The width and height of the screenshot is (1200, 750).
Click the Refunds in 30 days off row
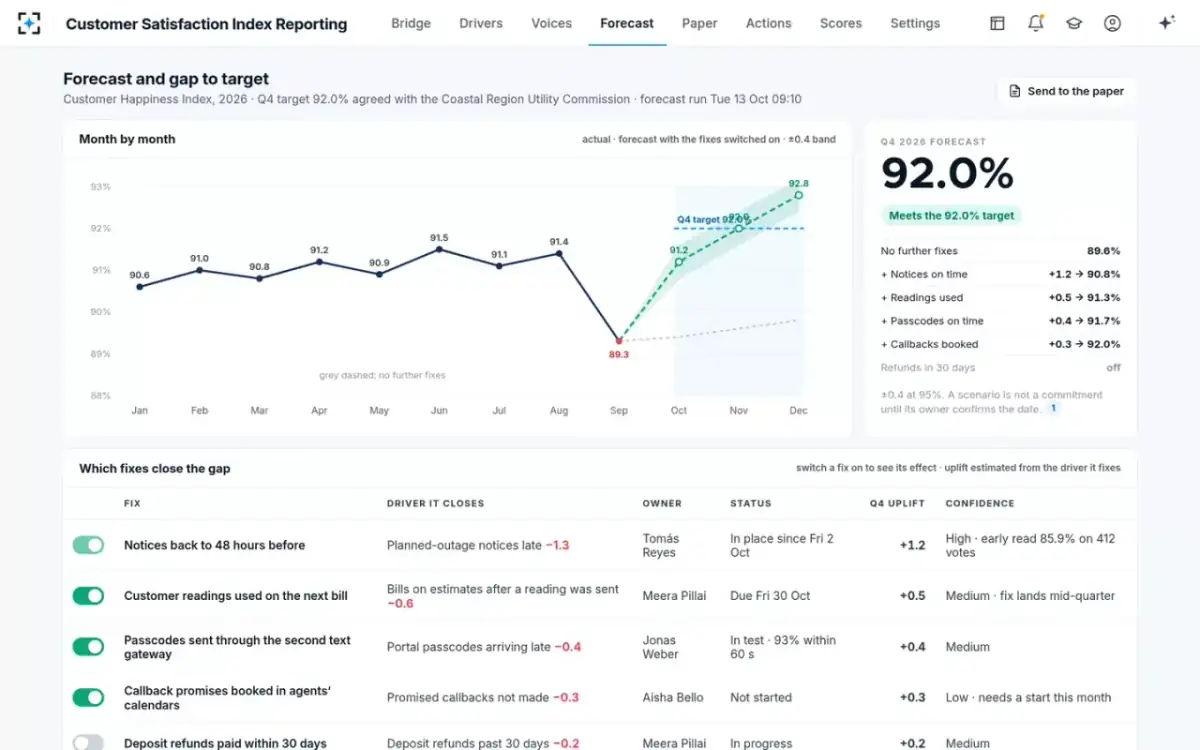(x=1000, y=368)
